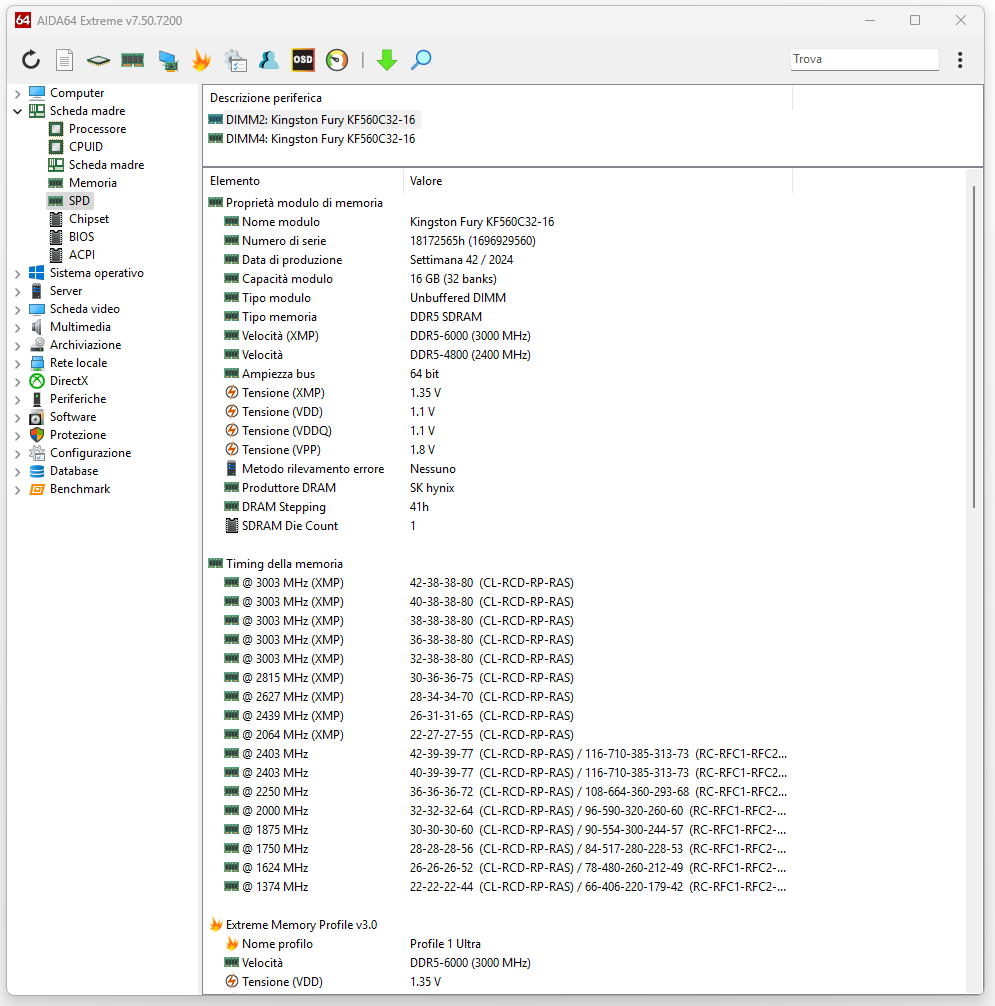The height and width of the screenshot is (1006, 995).
Task: Select the @ 2250 MHz timing row
Action: (498, 792)
